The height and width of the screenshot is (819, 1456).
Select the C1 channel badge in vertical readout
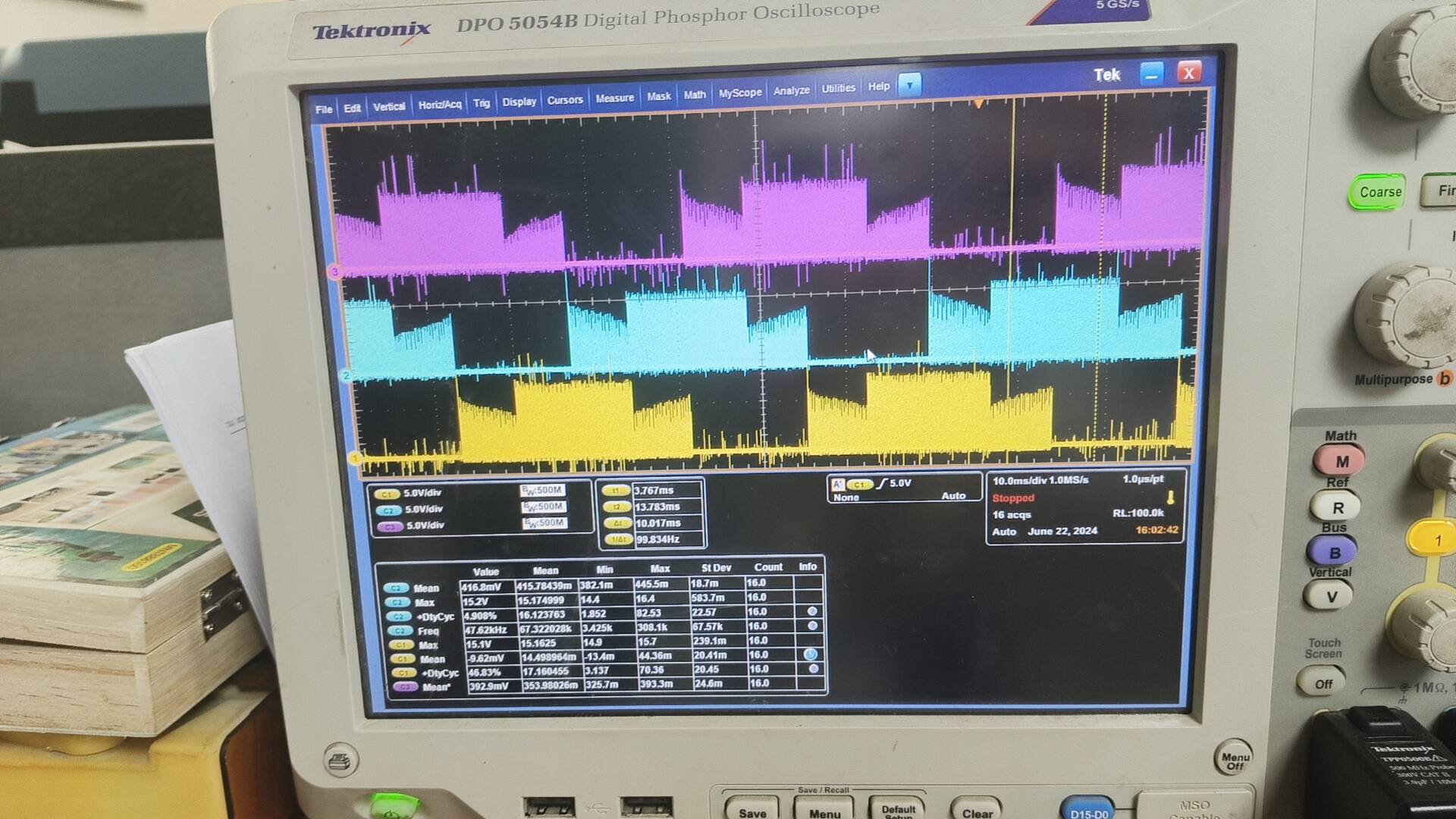click(387, 494)
